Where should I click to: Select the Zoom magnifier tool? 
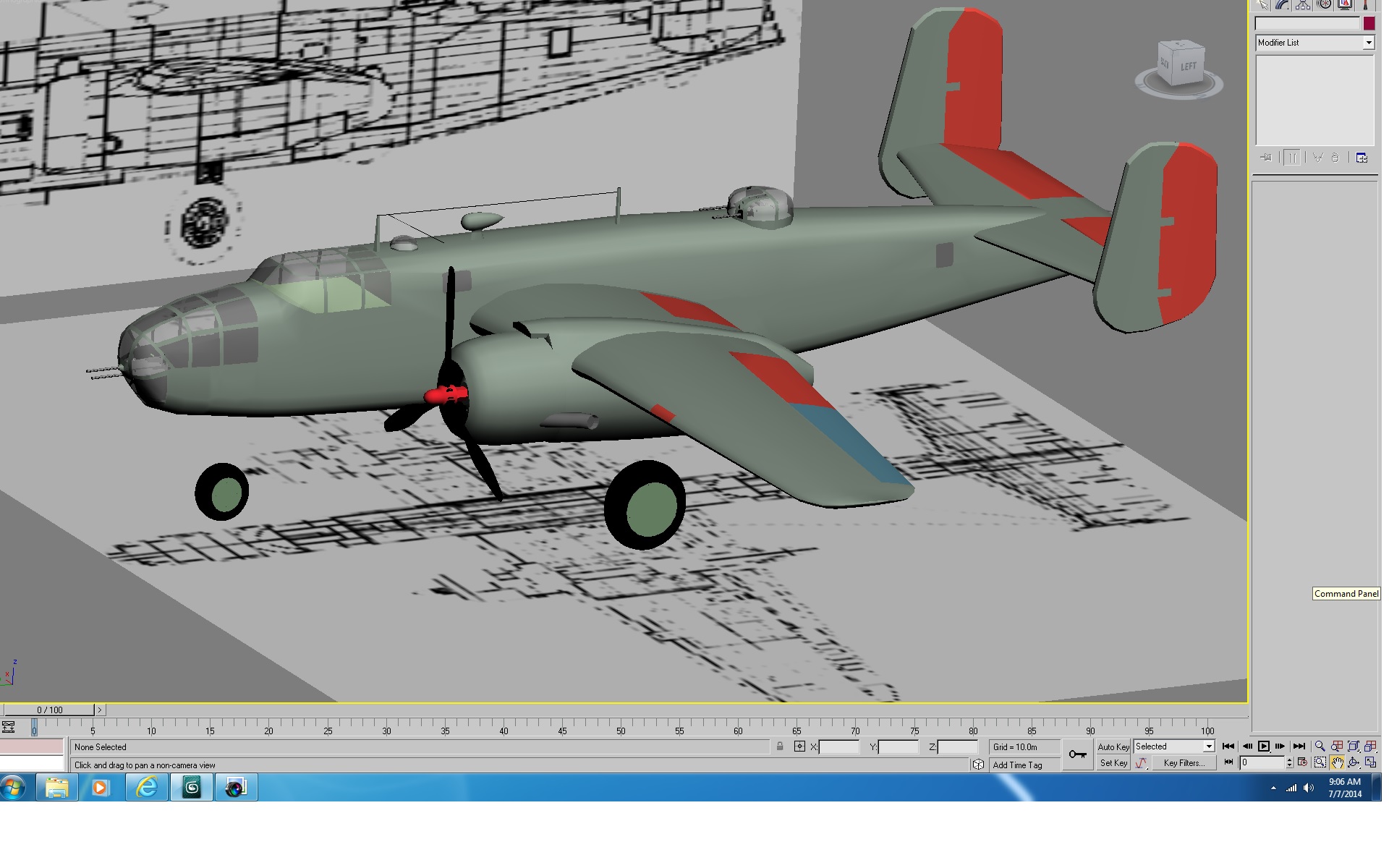pyautogui.click(x=1320, y=746)
